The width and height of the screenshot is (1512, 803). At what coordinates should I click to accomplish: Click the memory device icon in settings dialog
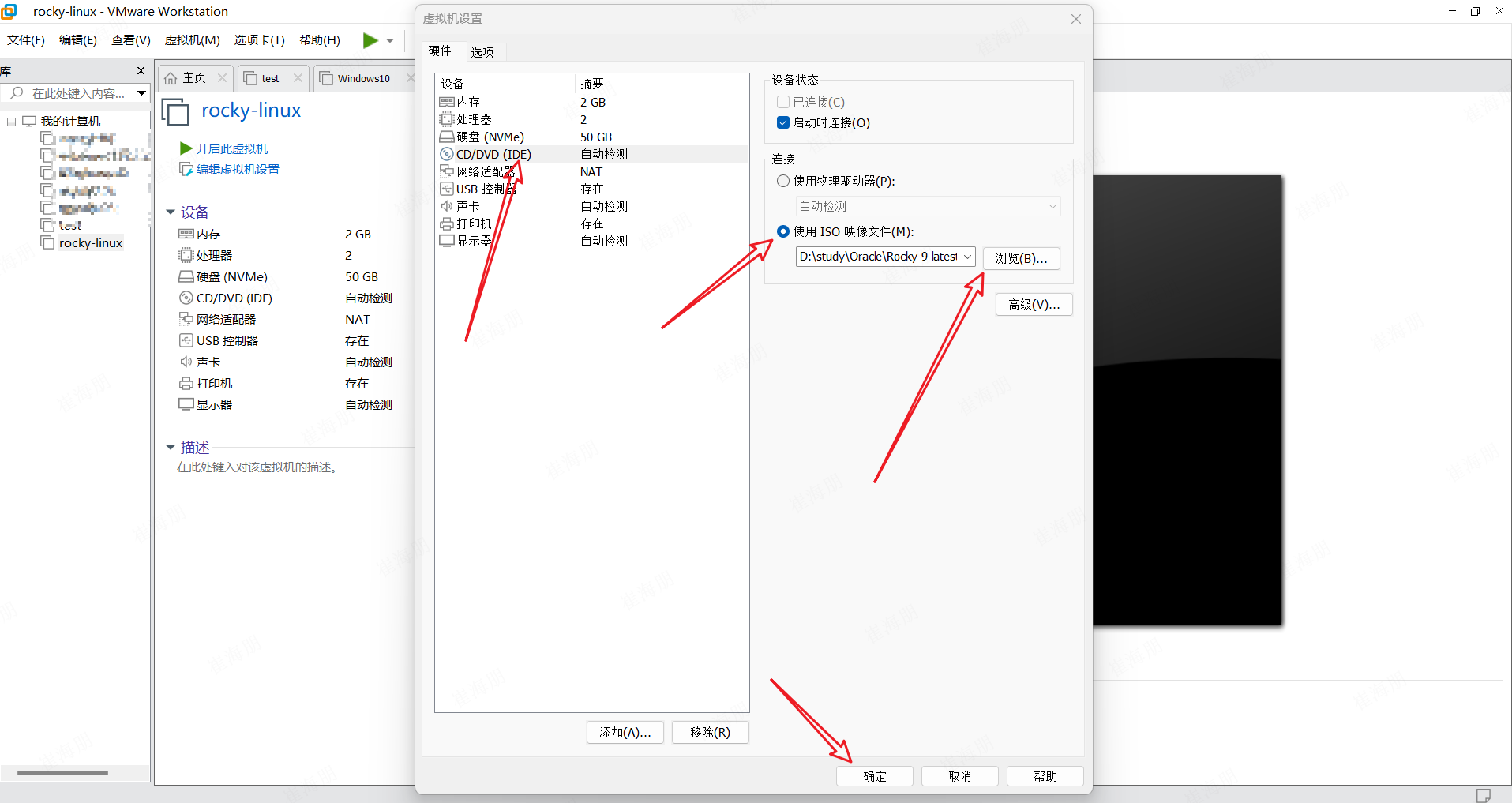pos(447,102)
